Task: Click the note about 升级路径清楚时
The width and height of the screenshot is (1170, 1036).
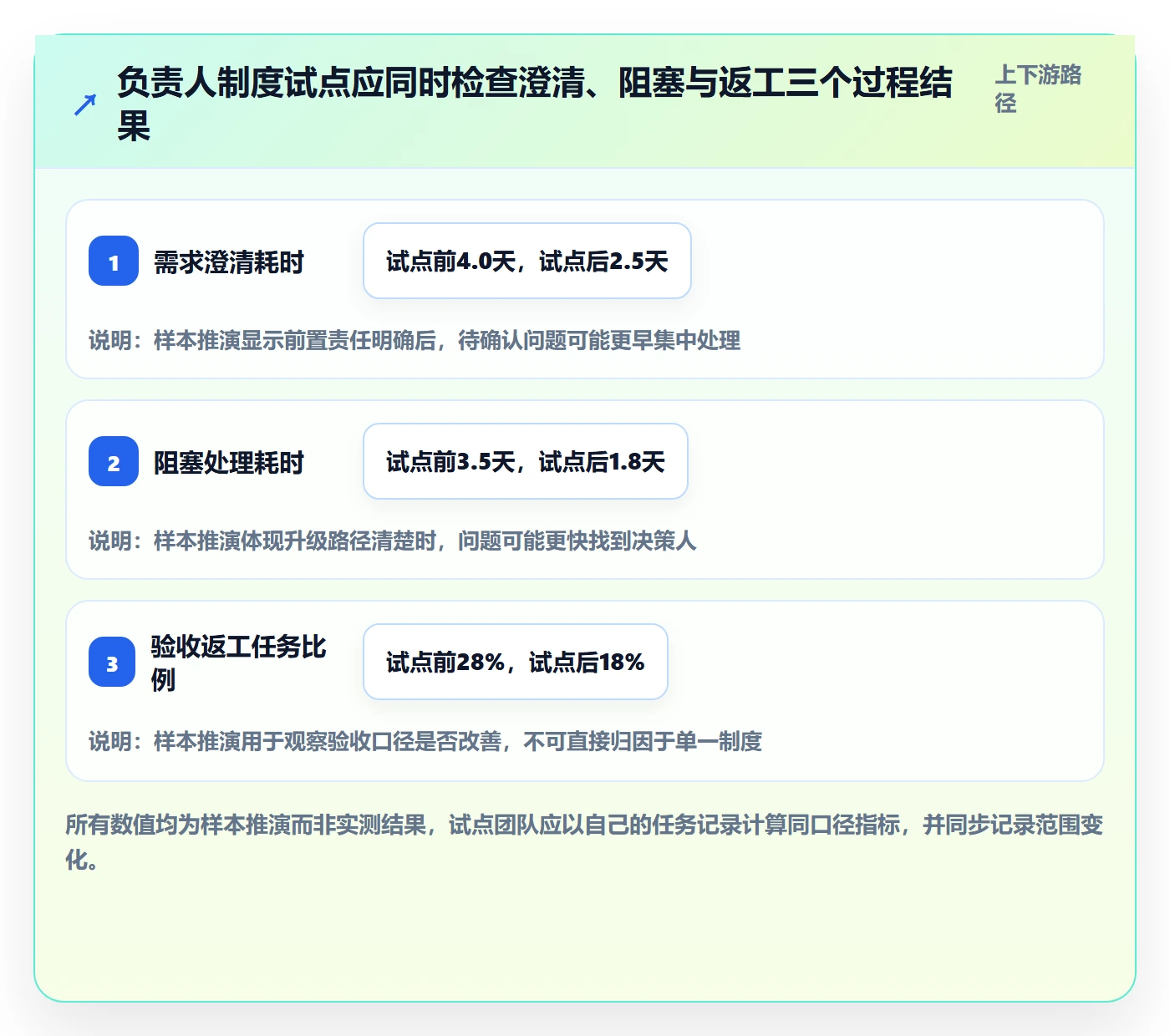Action: [x=393, y=541]
